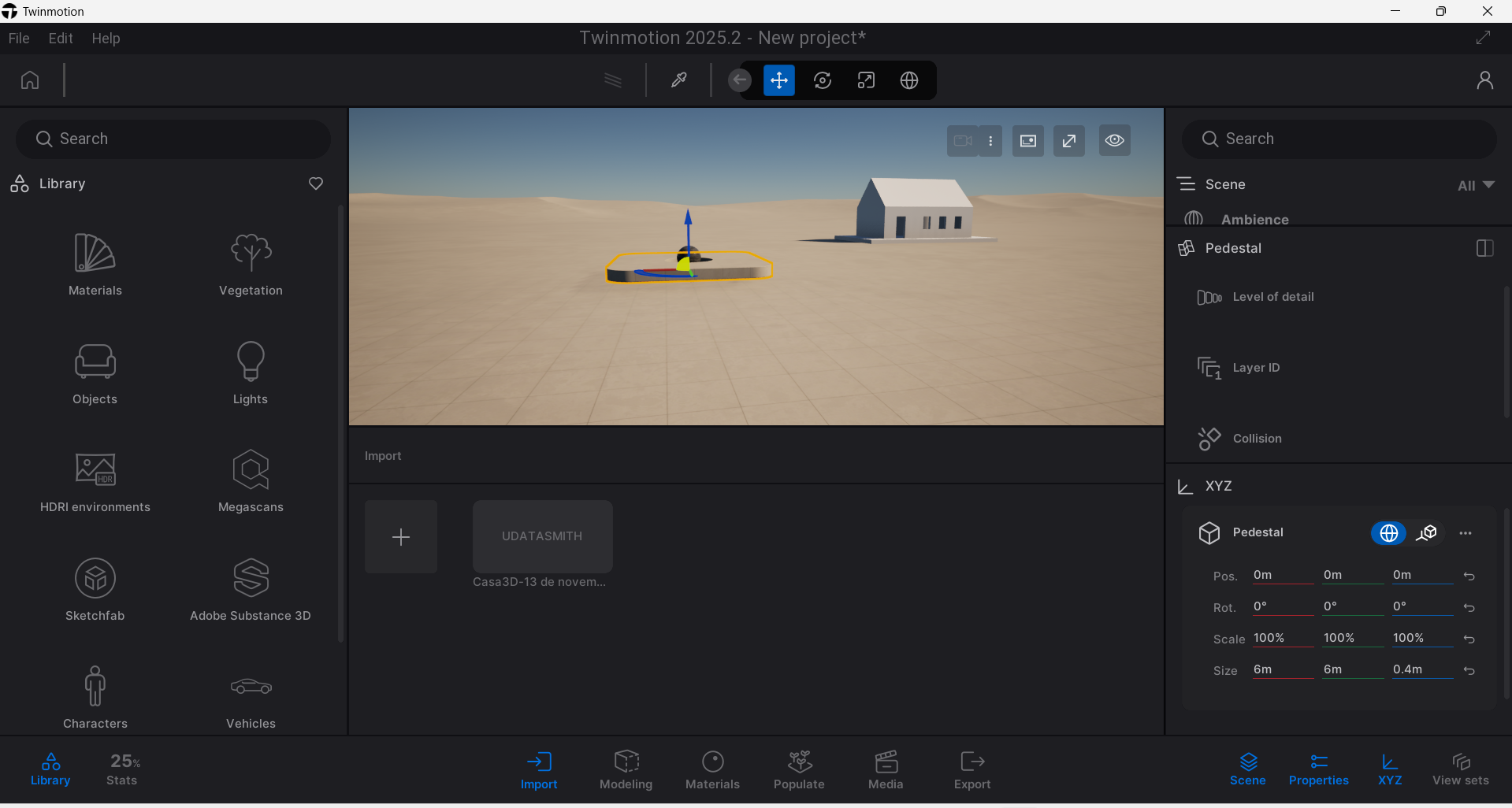Screen dimensions: 1512x808
Task: Reset the Pedestal position values
Action: point(1469,576)
